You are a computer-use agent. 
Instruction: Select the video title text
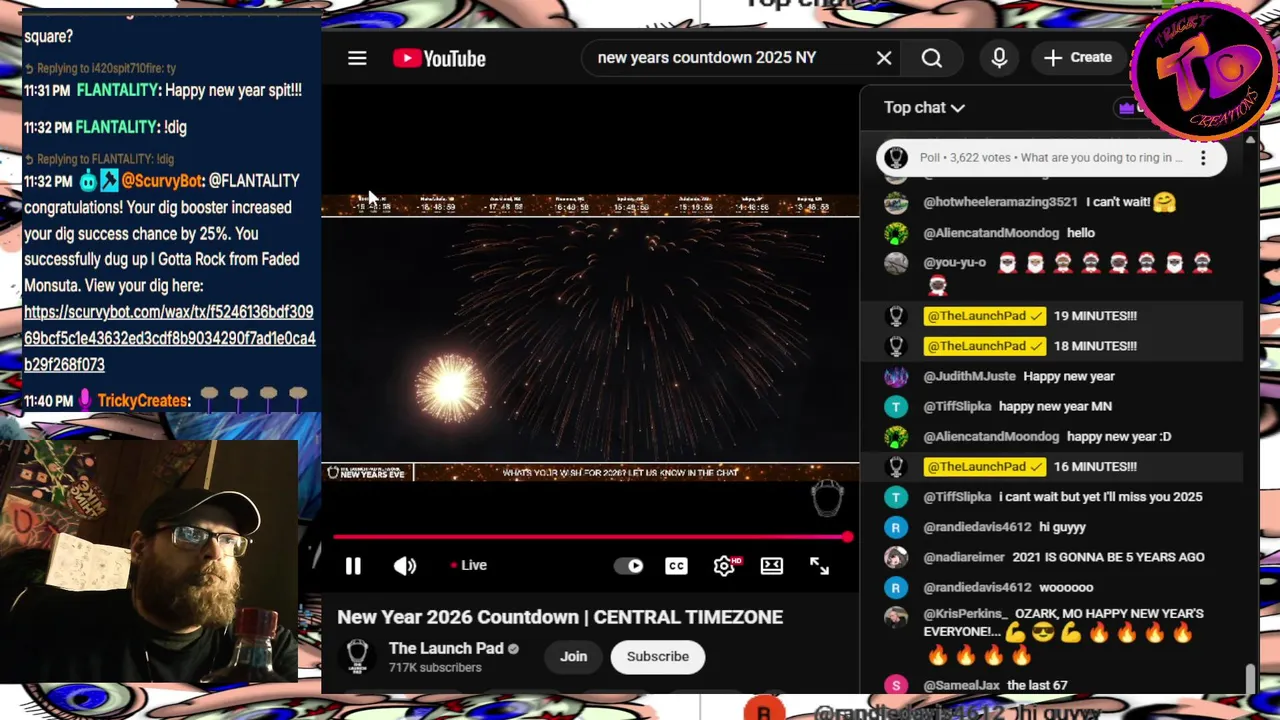pos(560,617)
